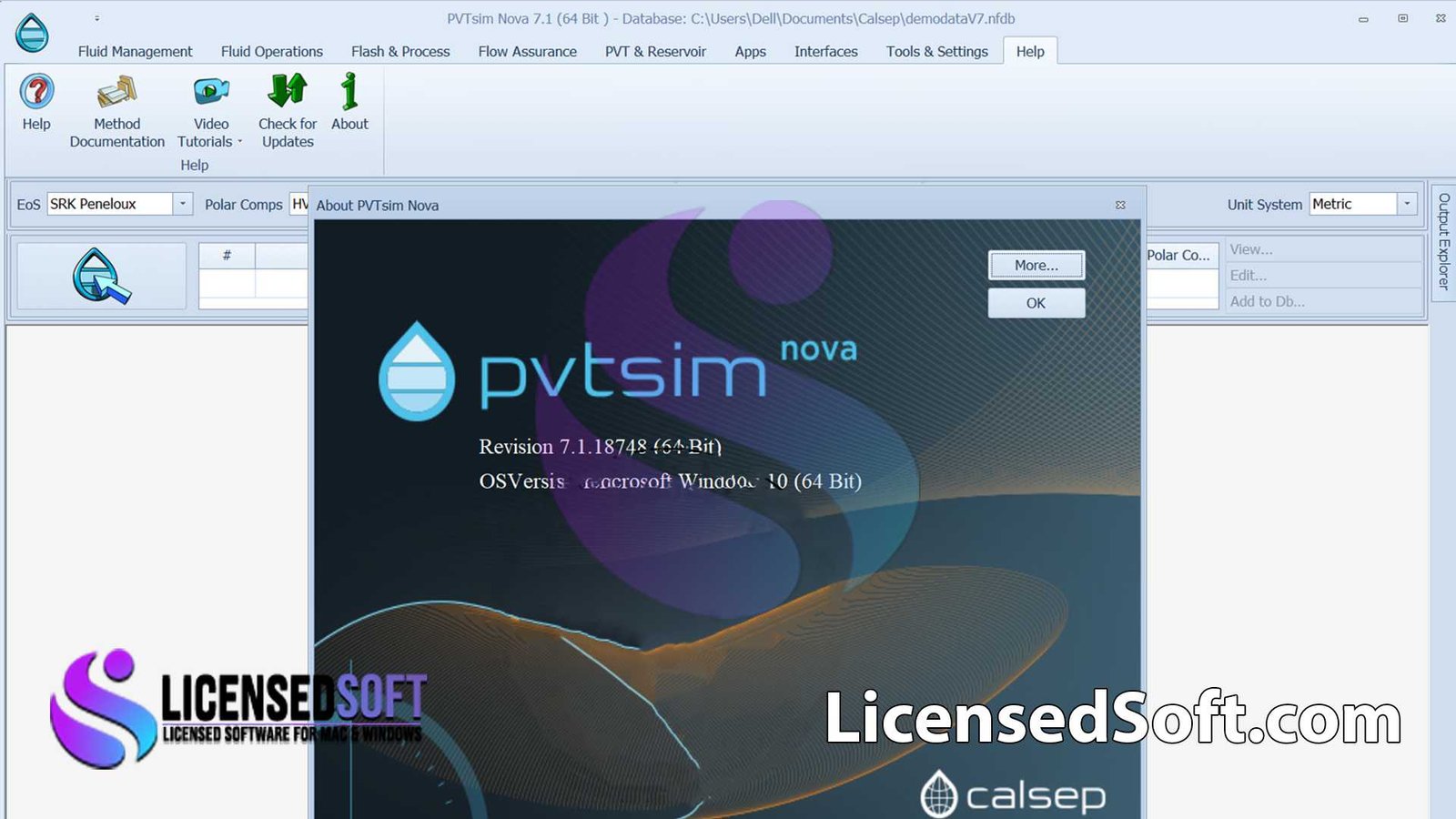The width and height of the screenshot is (1456, 819).
Task: Click the PVTsim droplet application logo
Action: coord(32,33)
